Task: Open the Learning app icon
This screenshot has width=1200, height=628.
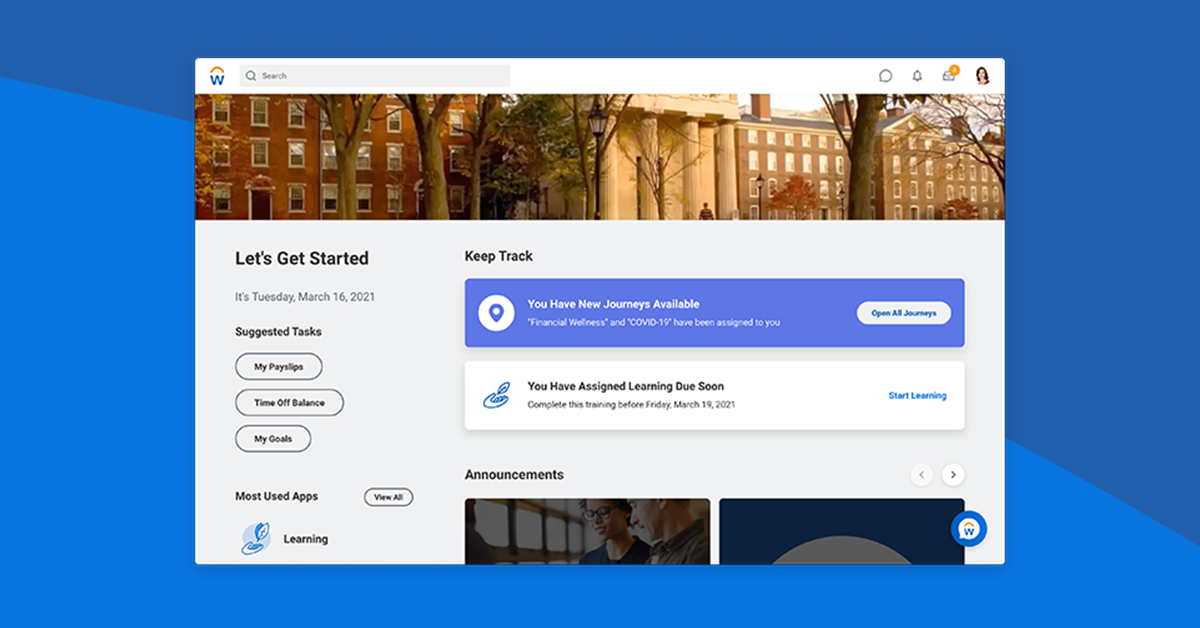Action: coord(255,539)
